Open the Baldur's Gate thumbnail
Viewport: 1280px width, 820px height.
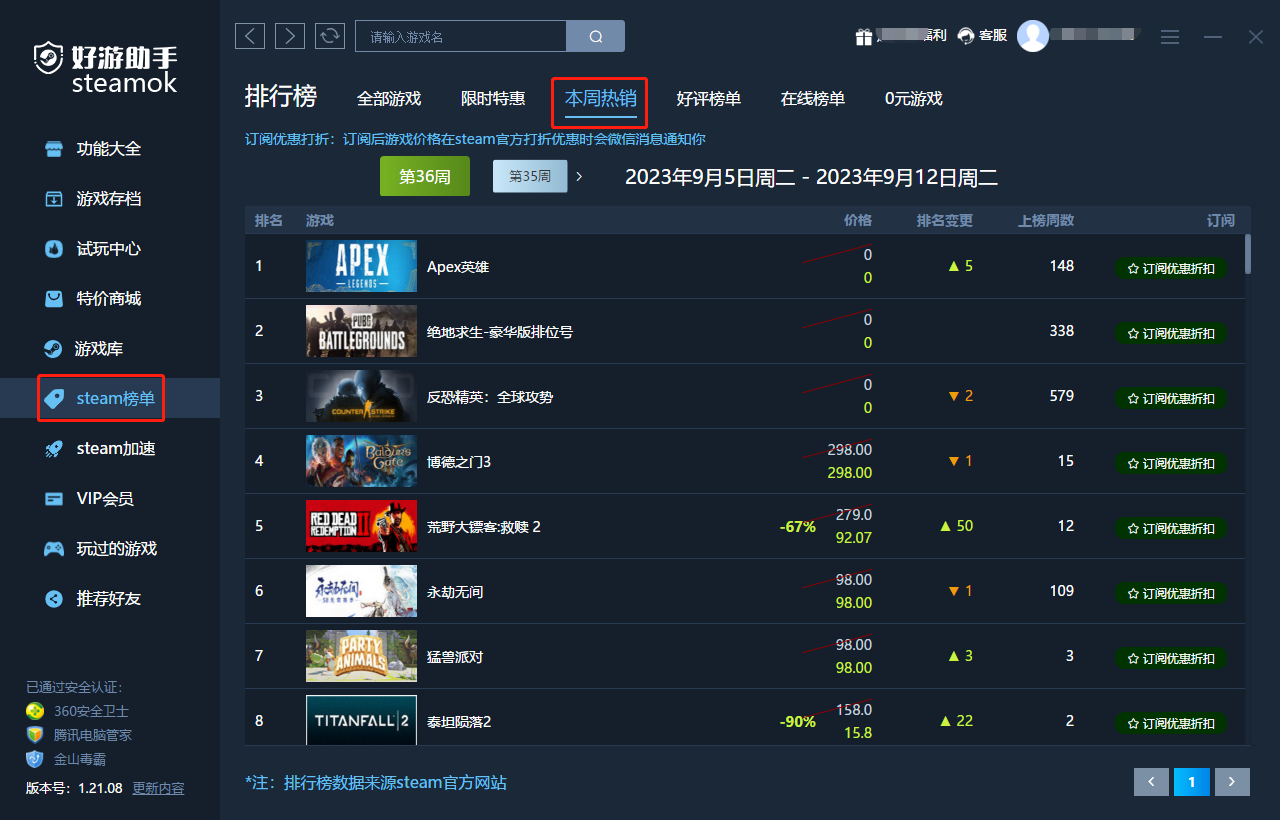click(x=361, y=461)
